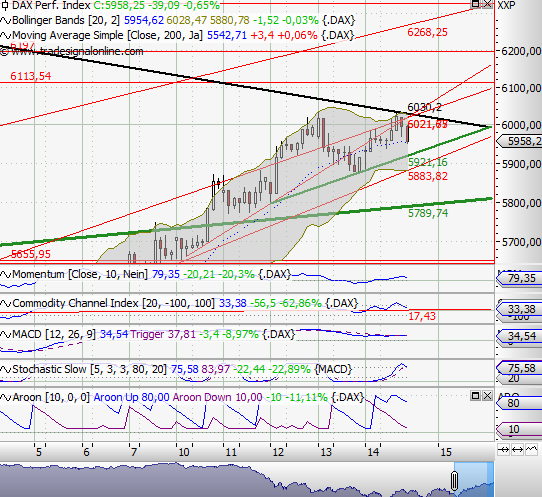
Task: Click the 6113,54 resistance level label
Action: pyautogui.click(x=31, y=76)
